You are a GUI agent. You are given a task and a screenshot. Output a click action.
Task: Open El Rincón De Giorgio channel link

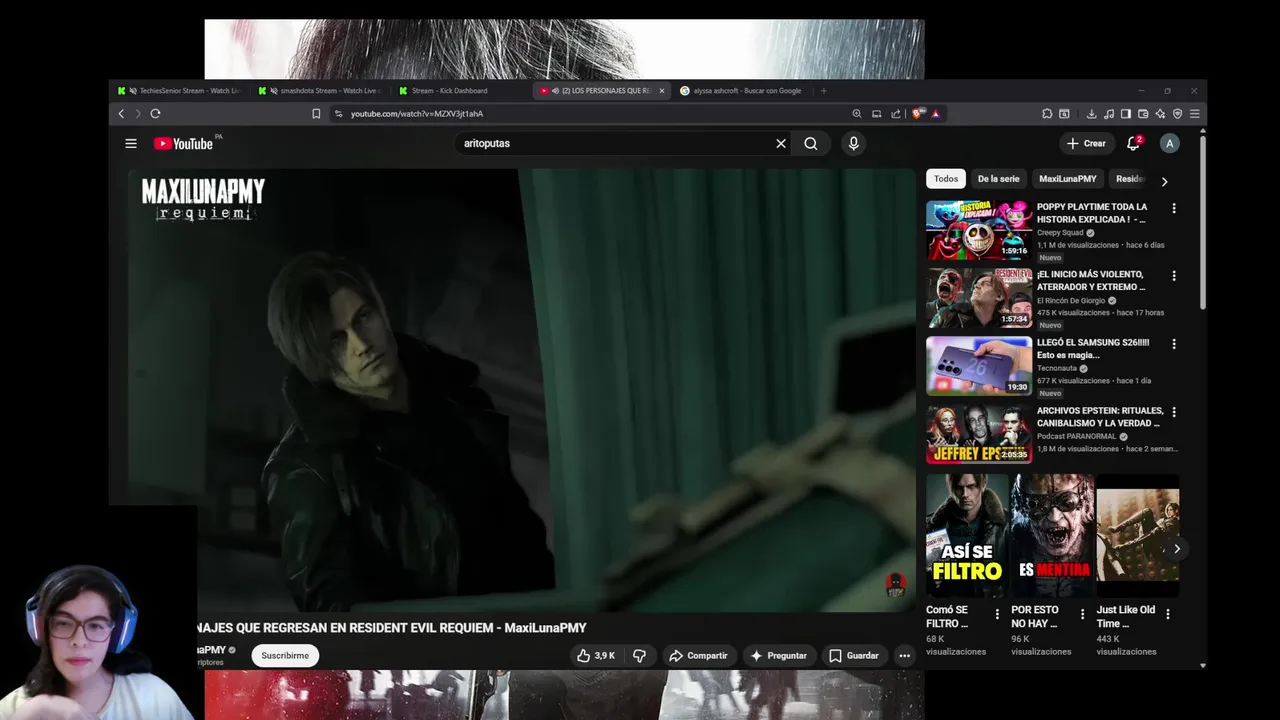[x=1070, y=300]
